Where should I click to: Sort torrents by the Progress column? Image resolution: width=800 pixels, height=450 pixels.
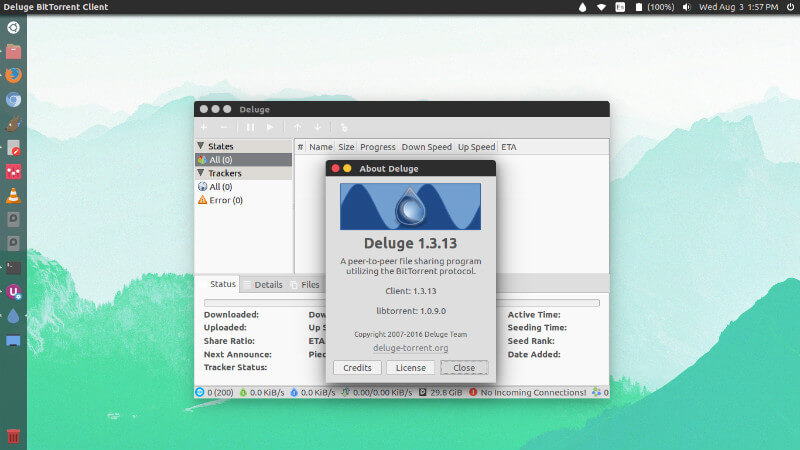(x=377, y=147)
